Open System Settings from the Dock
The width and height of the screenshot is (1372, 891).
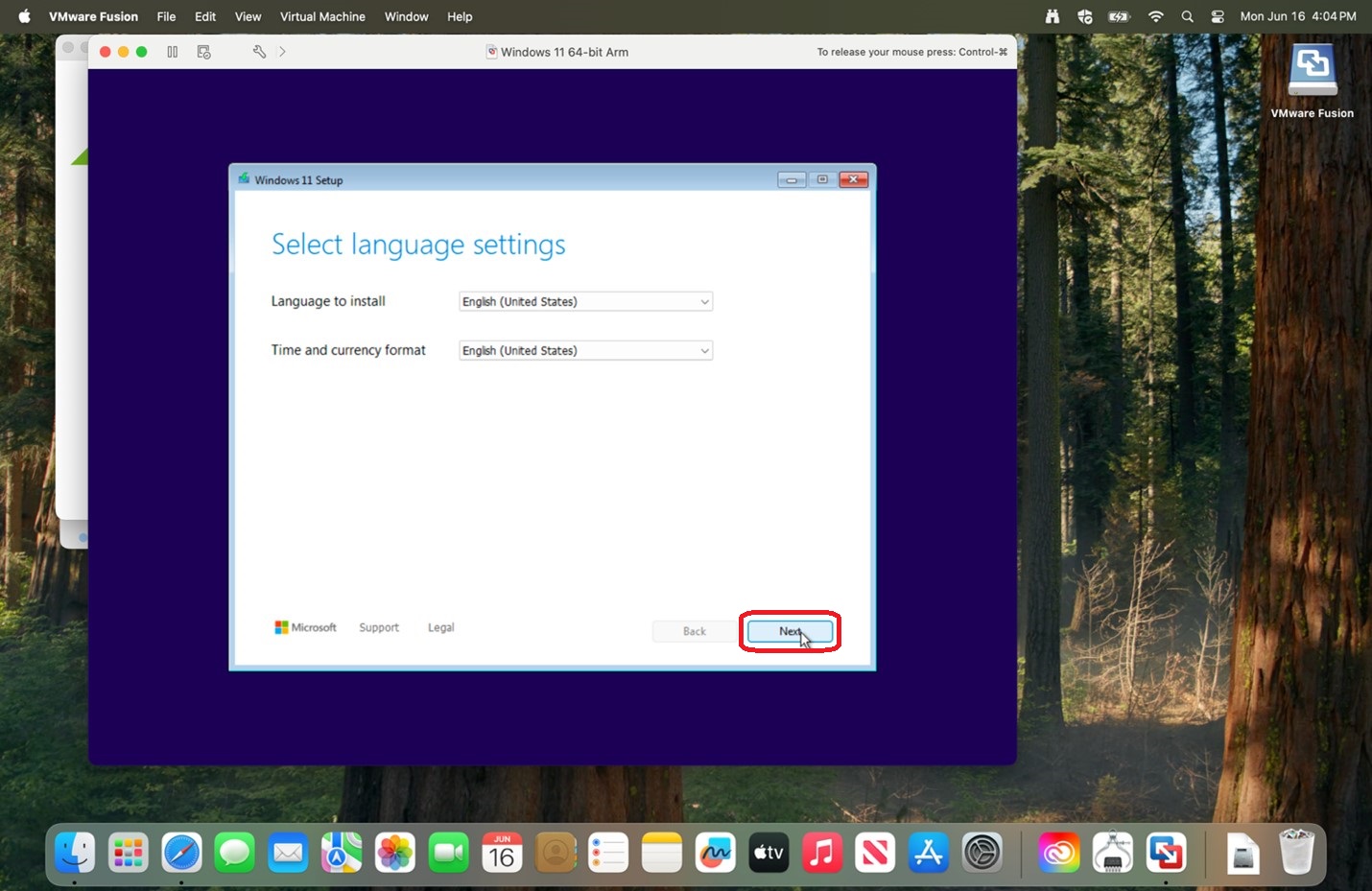pyautogui.click(x=982, y=853)
